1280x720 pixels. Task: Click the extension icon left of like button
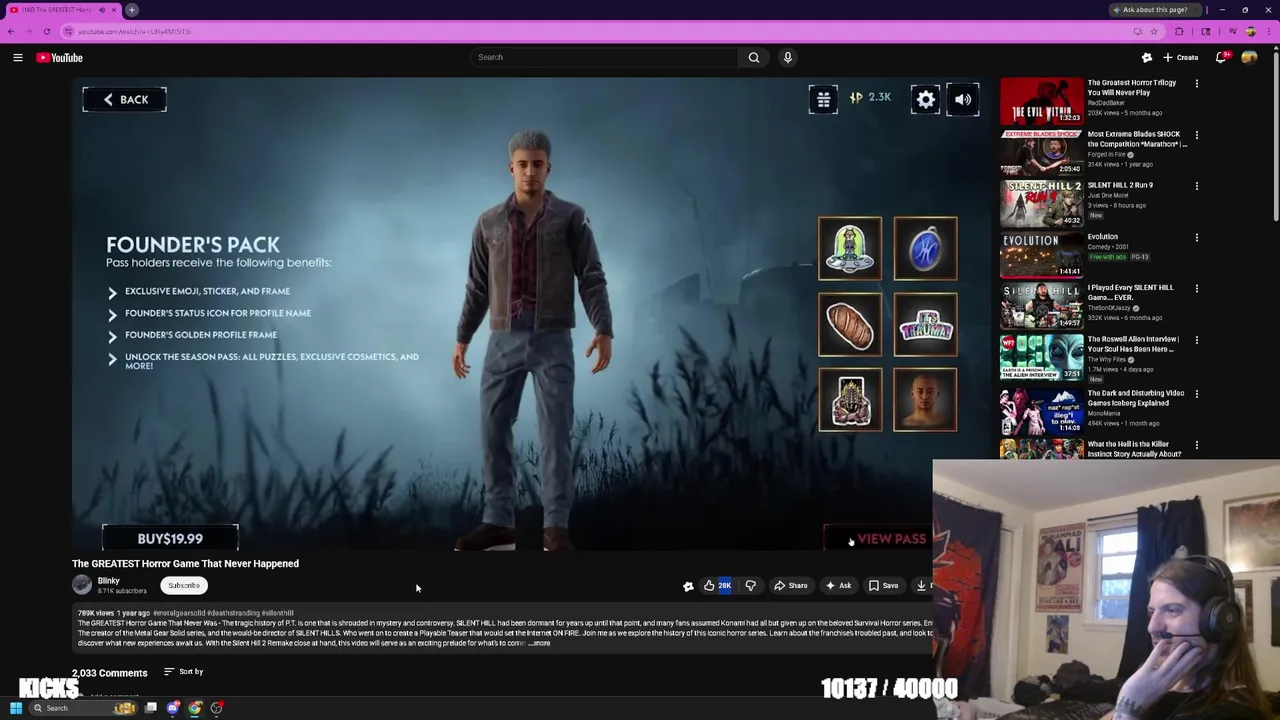[x=688, y=586]
